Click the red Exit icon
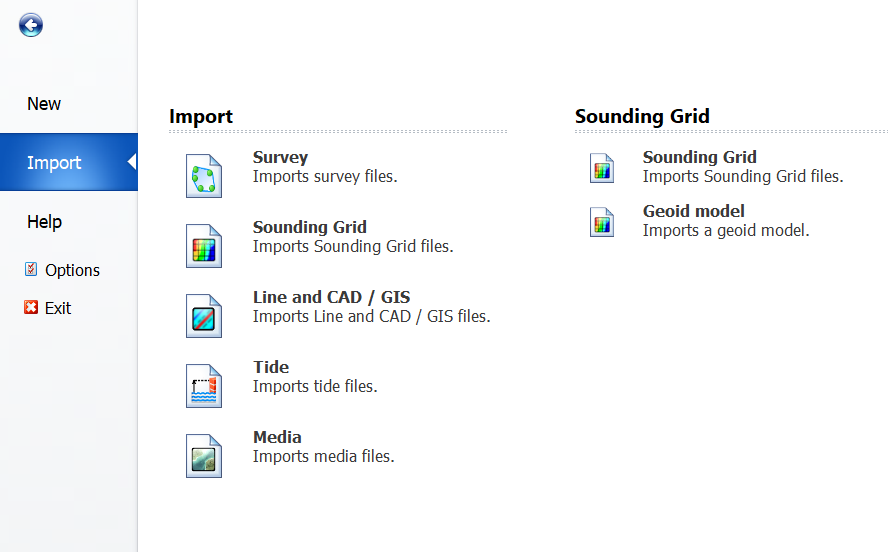 (31, 308)
